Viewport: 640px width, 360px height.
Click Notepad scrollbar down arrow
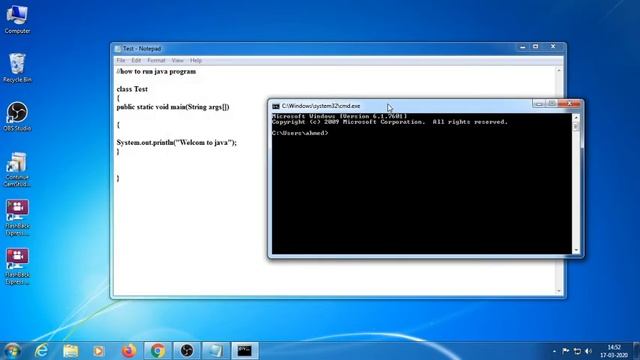pyautogui.click(x=559, y=291)
